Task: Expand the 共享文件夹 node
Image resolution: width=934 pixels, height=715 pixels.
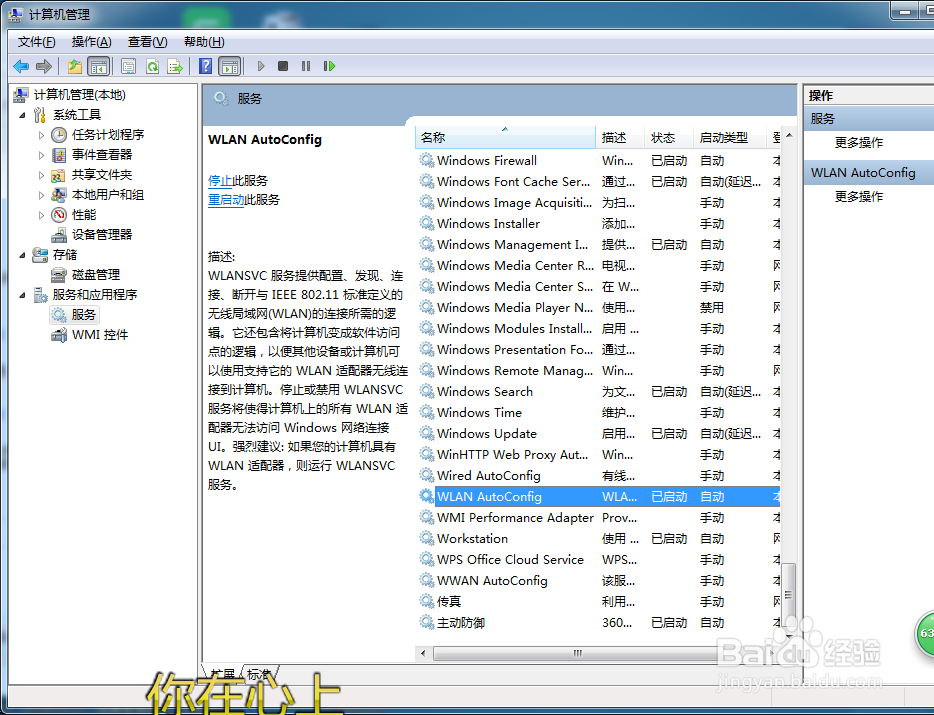Action: tap(41, 175)
